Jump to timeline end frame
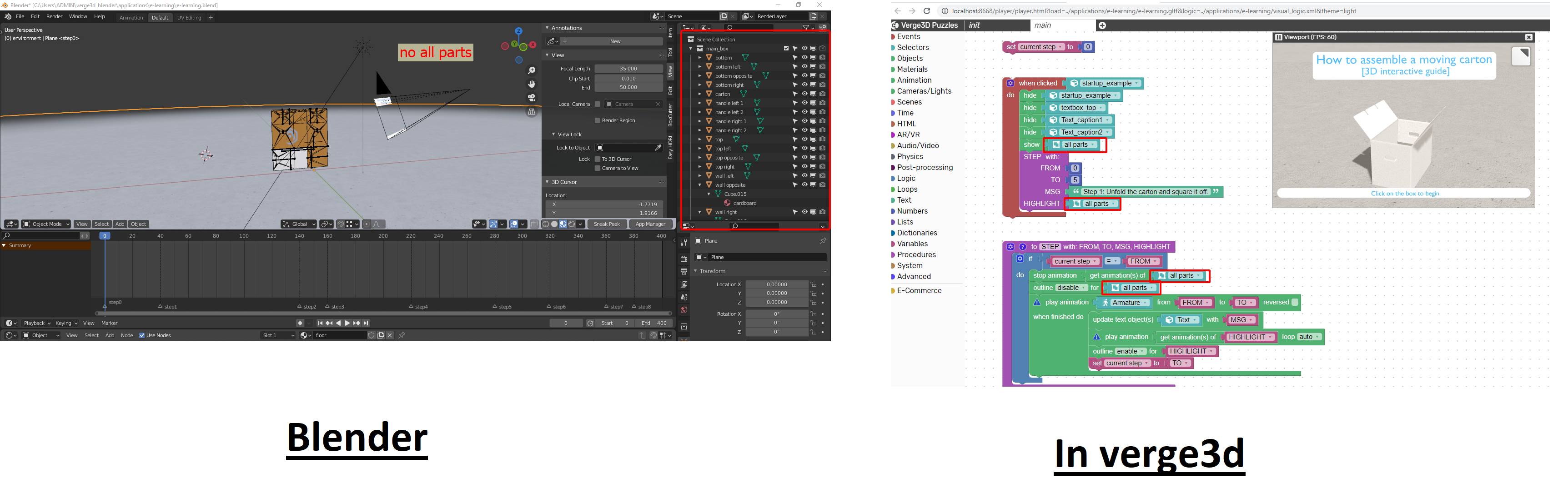1568x498 pixels. tap(366, 324)
